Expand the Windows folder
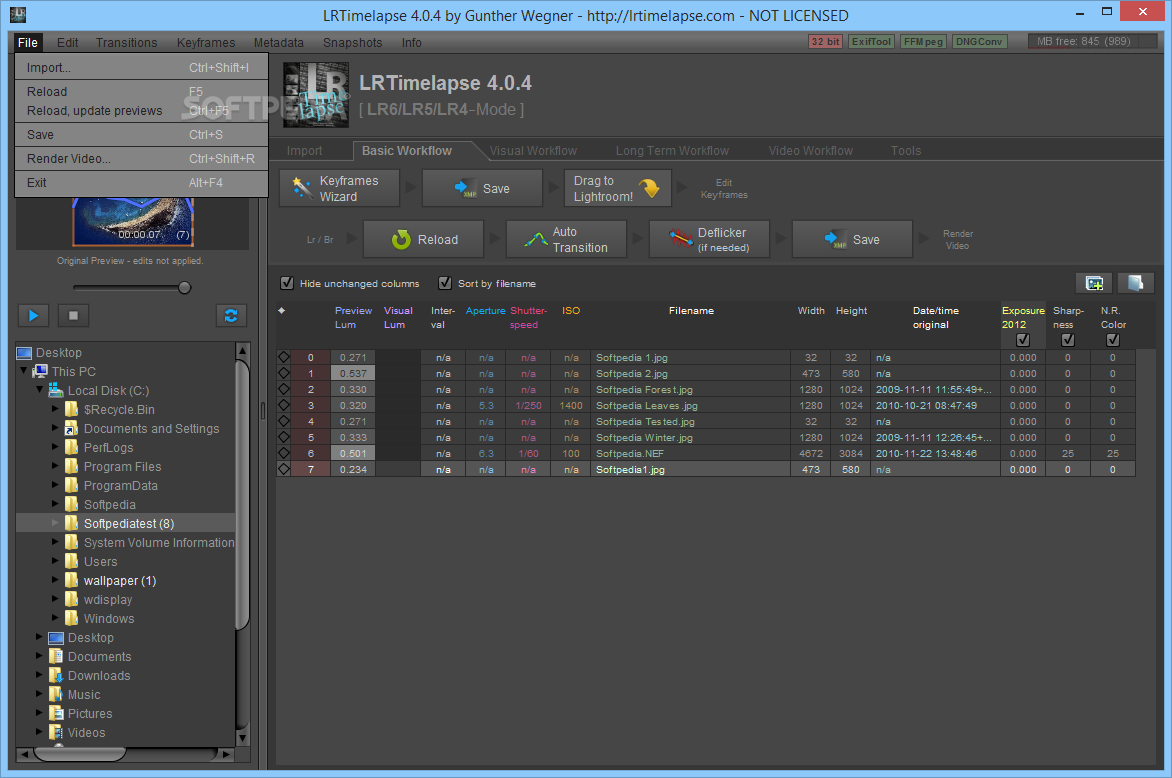1172x778 pixels. (55, 617)
